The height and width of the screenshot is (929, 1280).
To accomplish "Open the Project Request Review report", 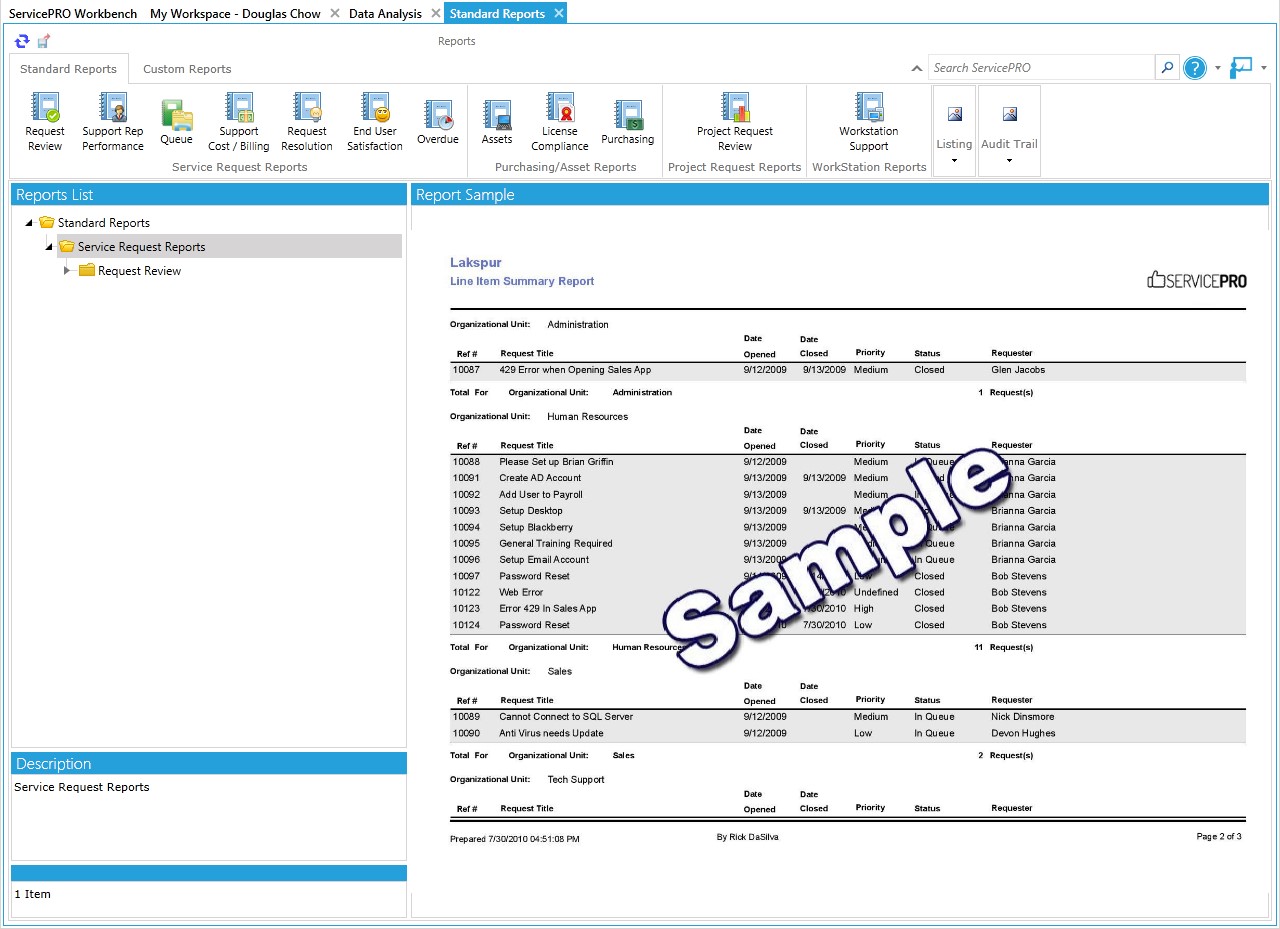I will pos(735,122).
